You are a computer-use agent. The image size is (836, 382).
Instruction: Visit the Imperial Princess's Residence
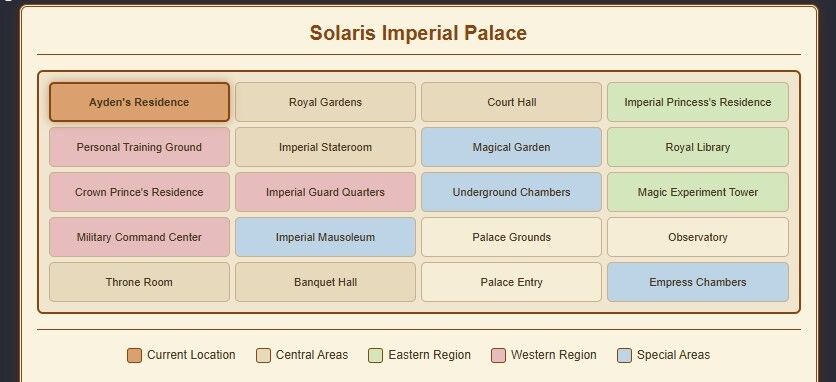tap(698, 102)
